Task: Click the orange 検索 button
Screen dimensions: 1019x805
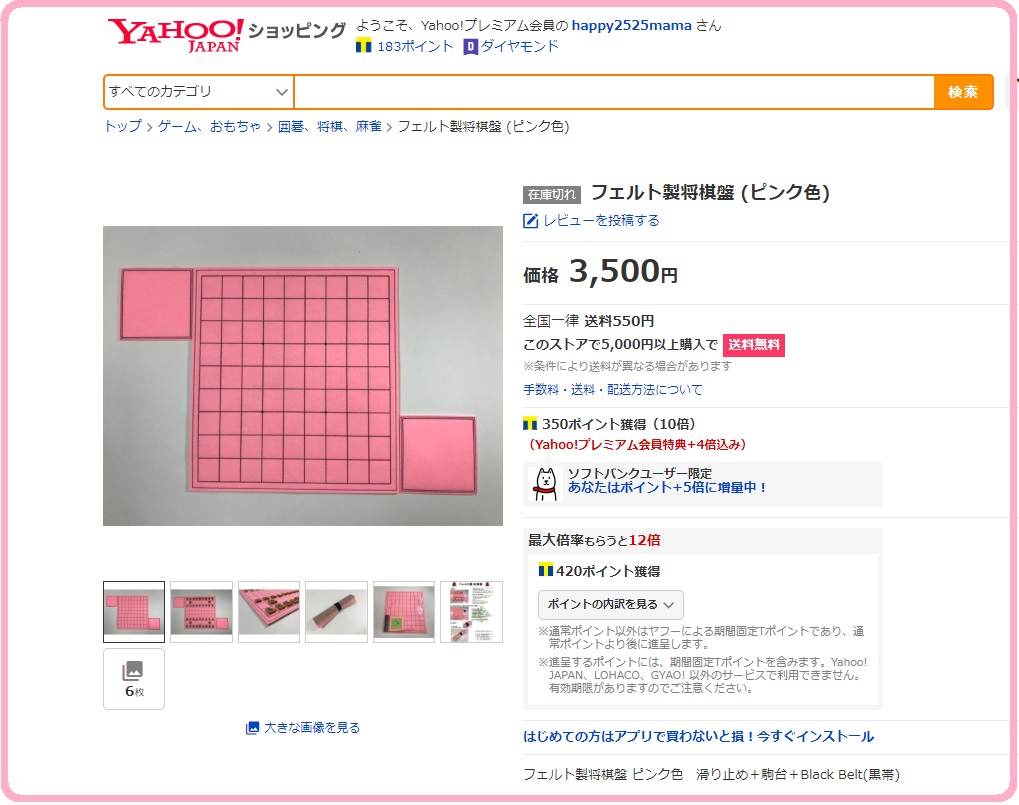Action: [x=963, y=92]
